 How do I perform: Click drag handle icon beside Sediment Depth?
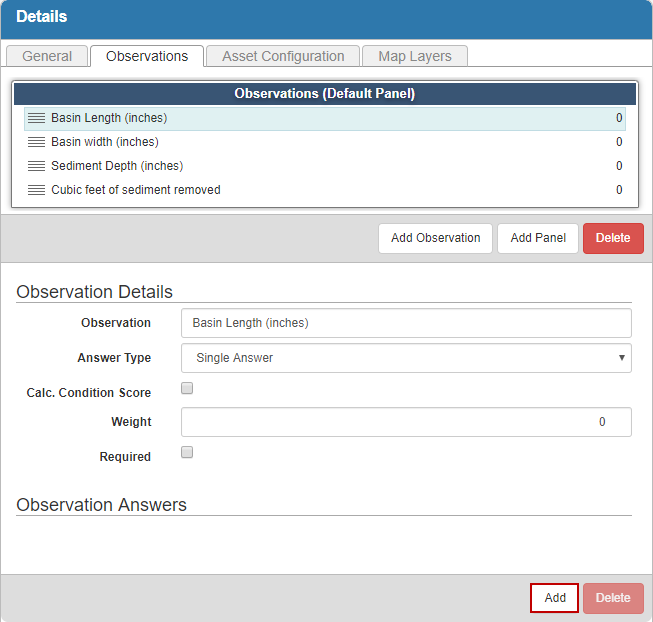click(36, 166)
